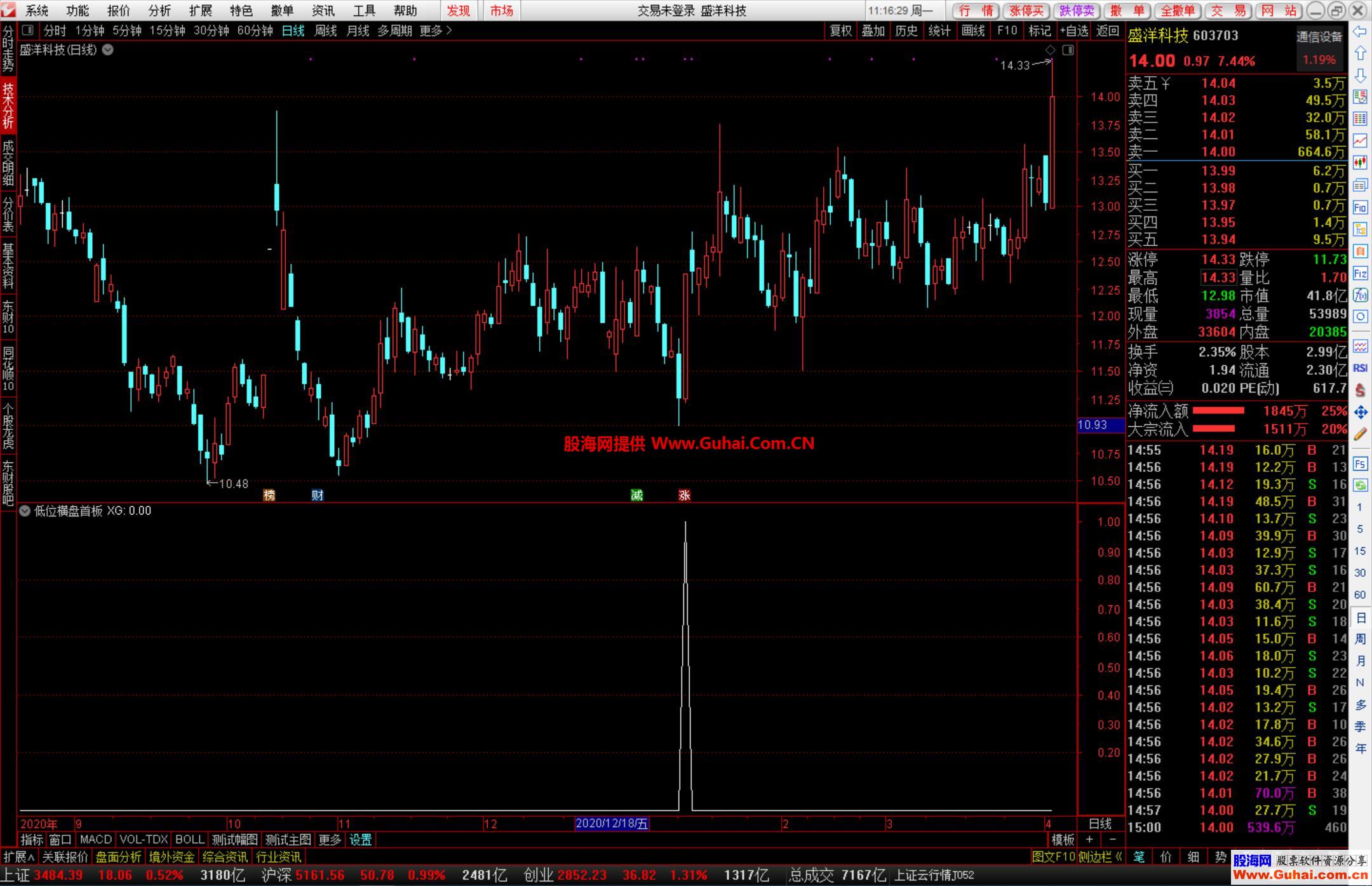The image size is (1372, 886).
Task: Collapse the 侧边栏 sidebar toggle
Action: (x=1101, y=857)
